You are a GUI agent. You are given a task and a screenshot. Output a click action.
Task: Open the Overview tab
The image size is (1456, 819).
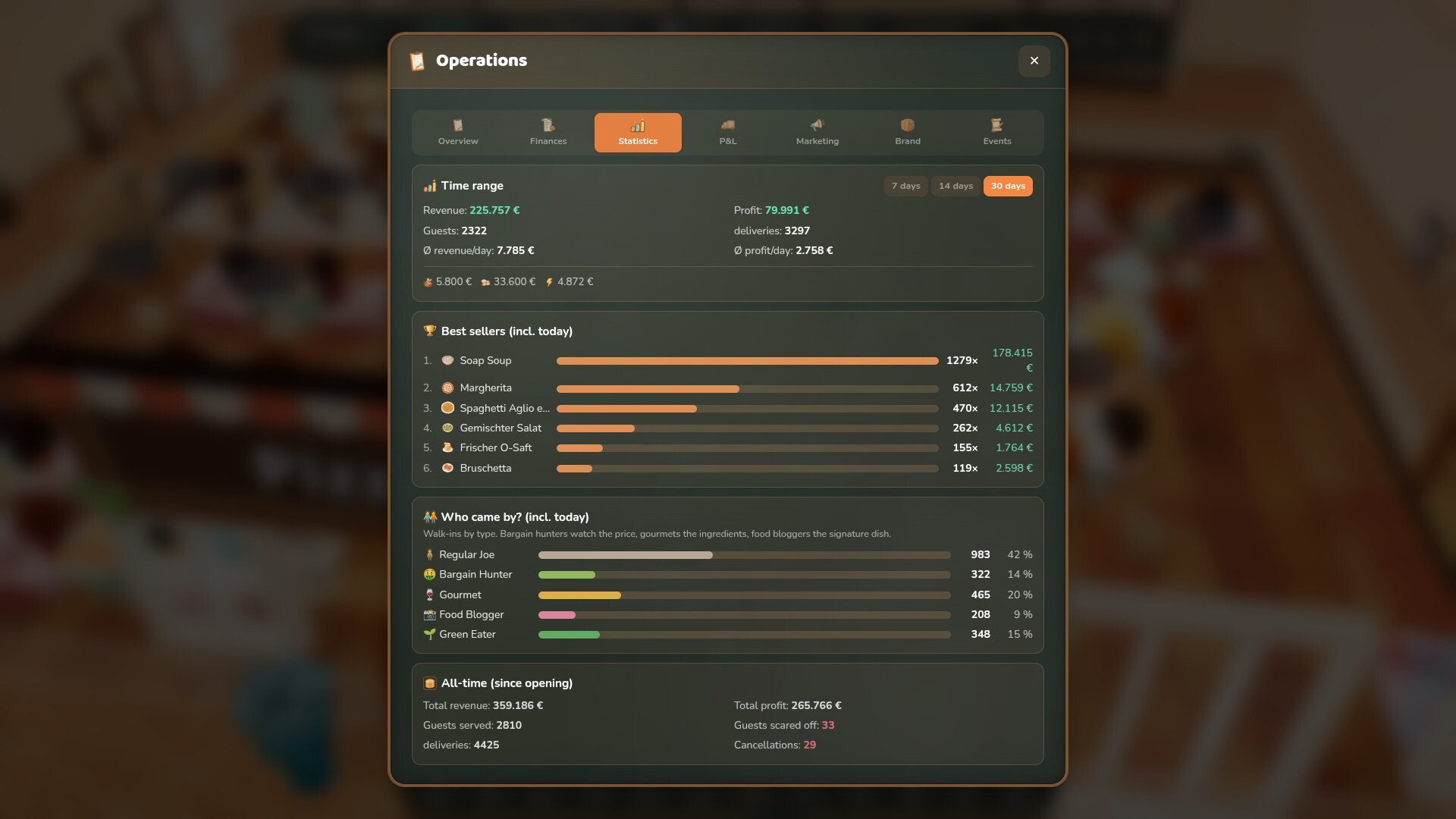point(458,133)
